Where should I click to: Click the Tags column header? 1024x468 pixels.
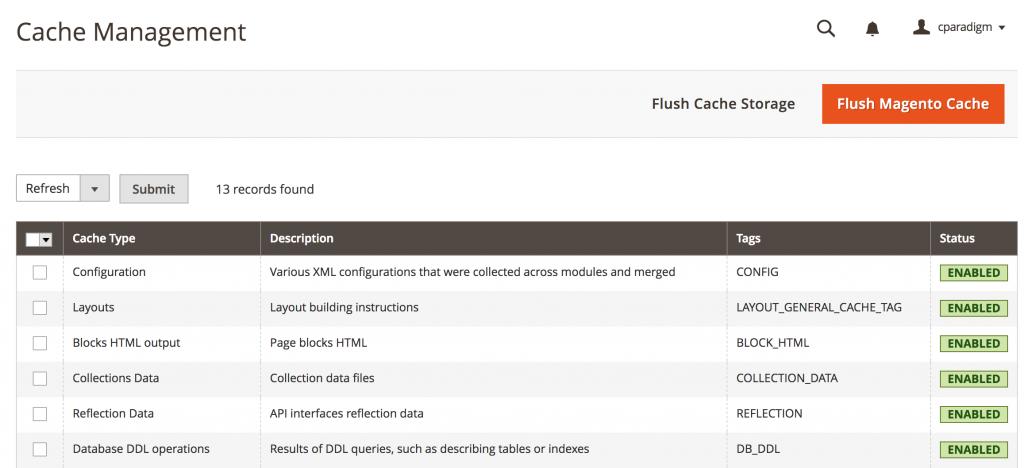(x=748, y=239)
